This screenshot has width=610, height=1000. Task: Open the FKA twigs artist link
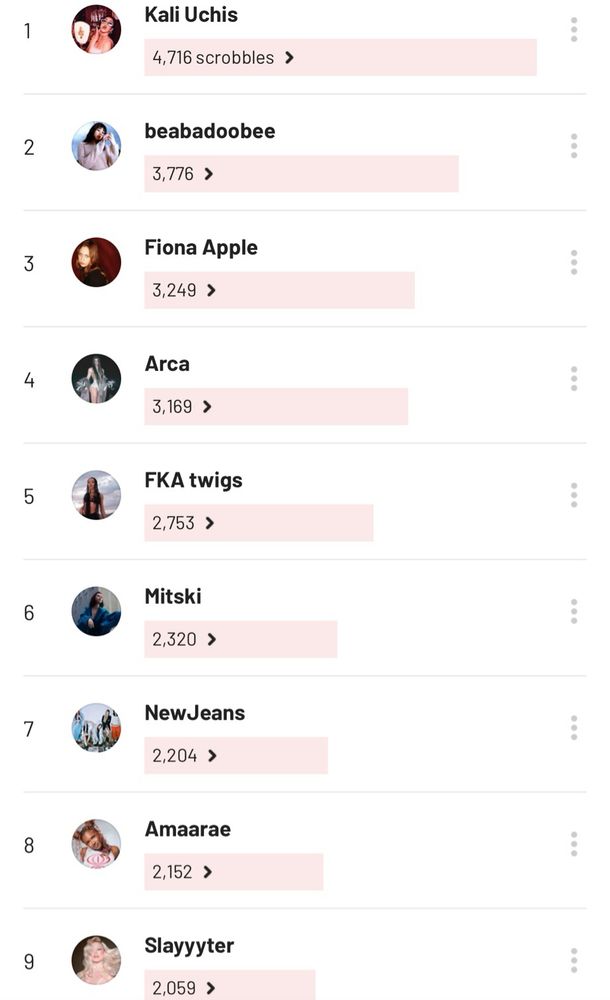[x=193, y=480]
